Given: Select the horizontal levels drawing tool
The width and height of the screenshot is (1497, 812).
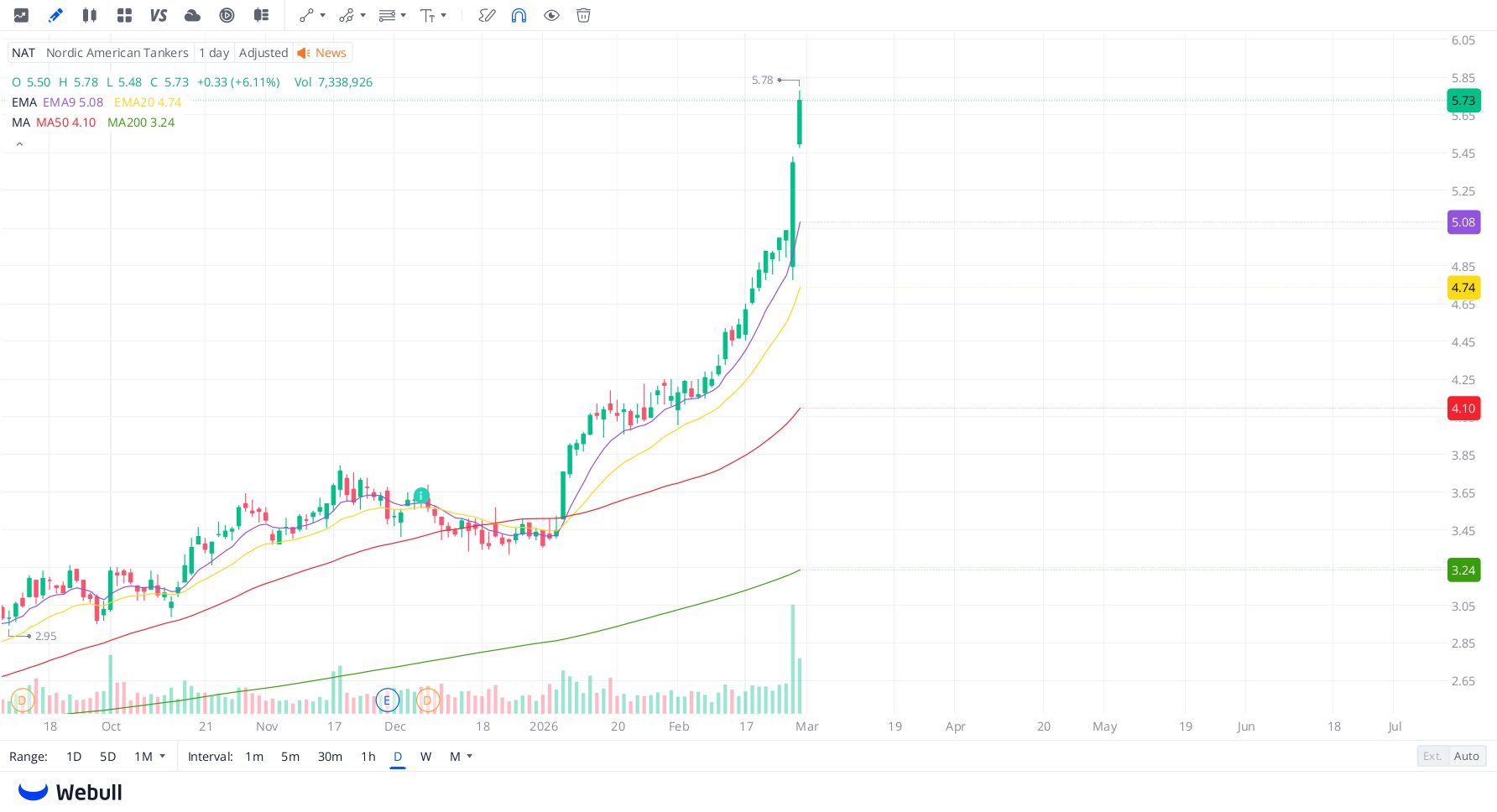Looking at the screenshot, I should coord(387,15).
